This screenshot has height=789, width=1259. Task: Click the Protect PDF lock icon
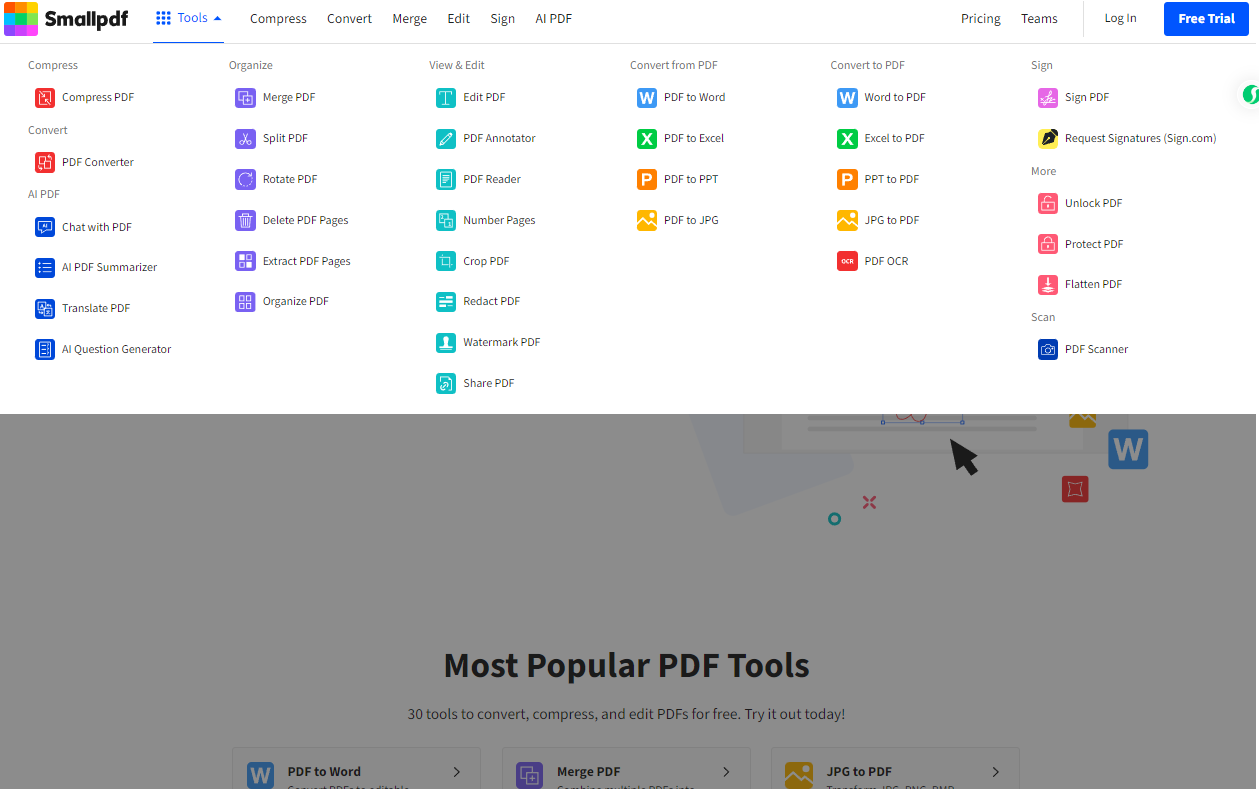pos(1048,244)
